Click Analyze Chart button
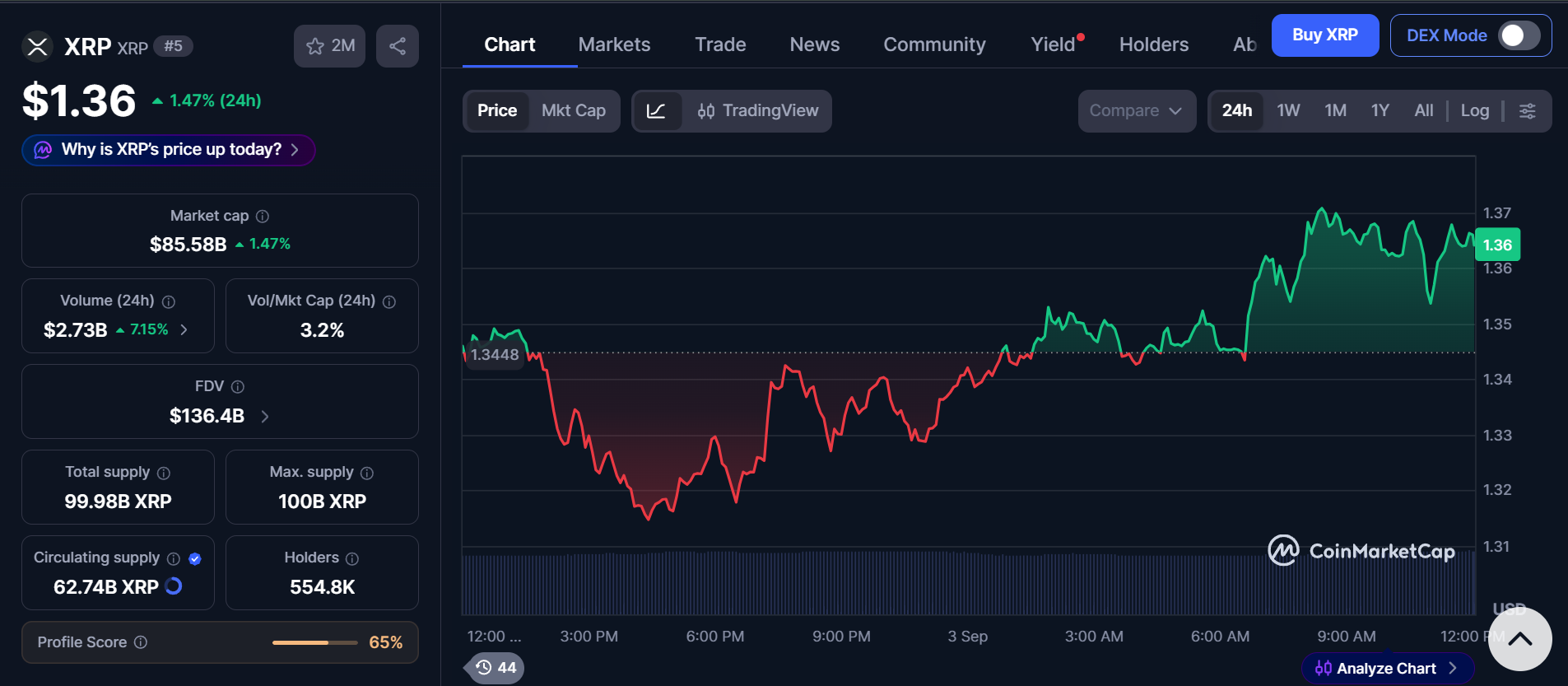 [x=1387, y=669]
